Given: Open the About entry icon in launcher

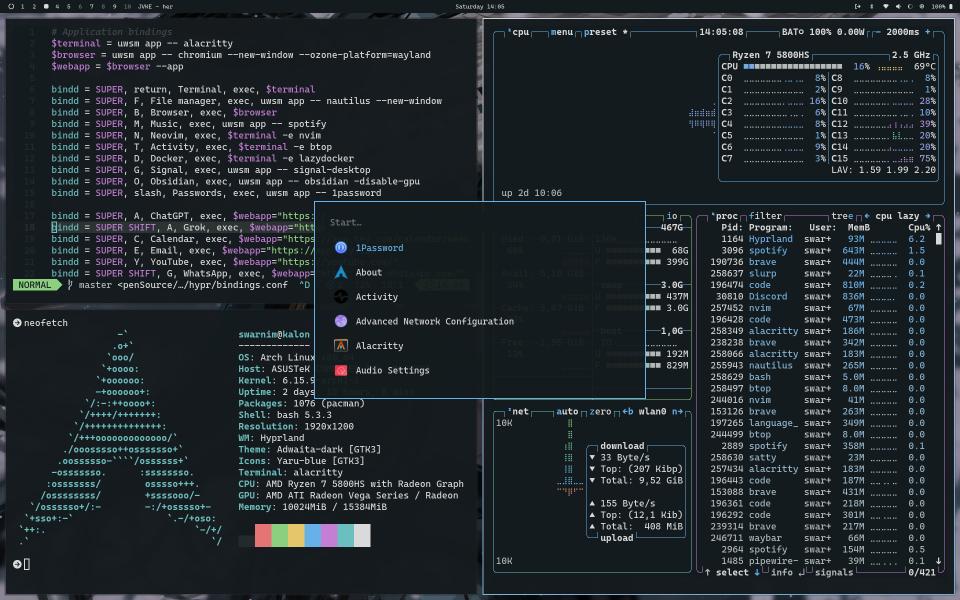Looking at the screenshot, I should [x=341, y=272].
